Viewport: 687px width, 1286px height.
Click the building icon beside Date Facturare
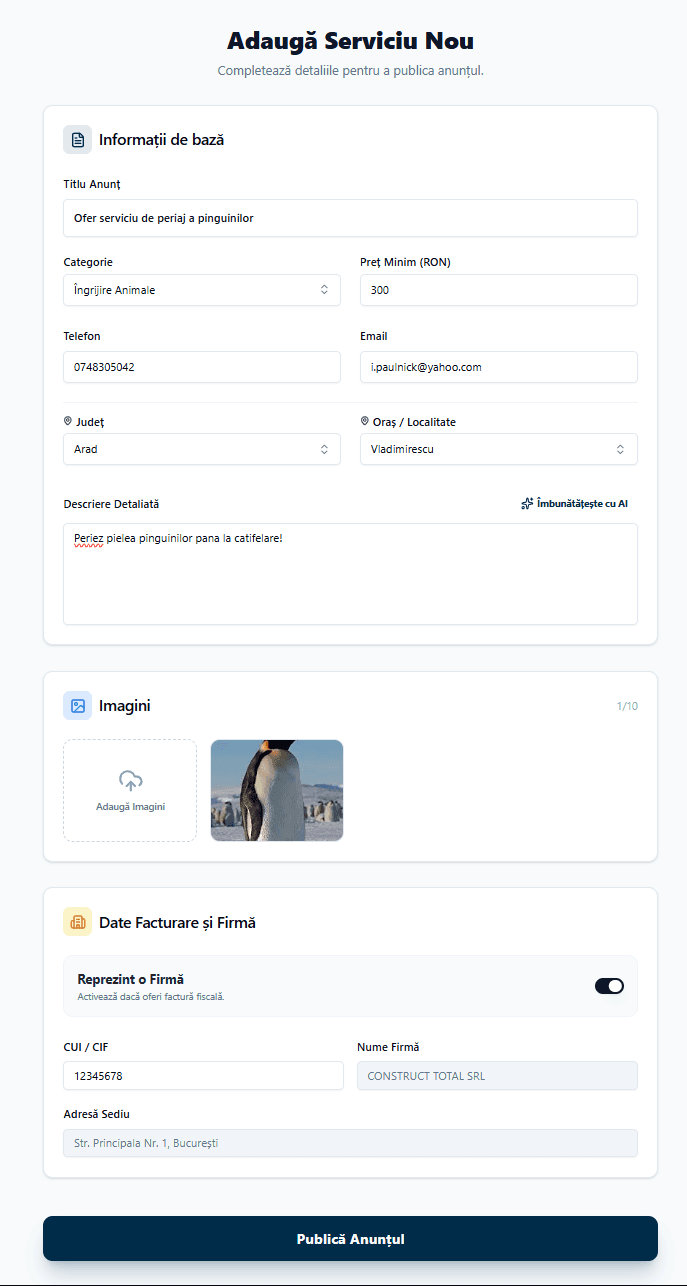(x=77, y=922)
